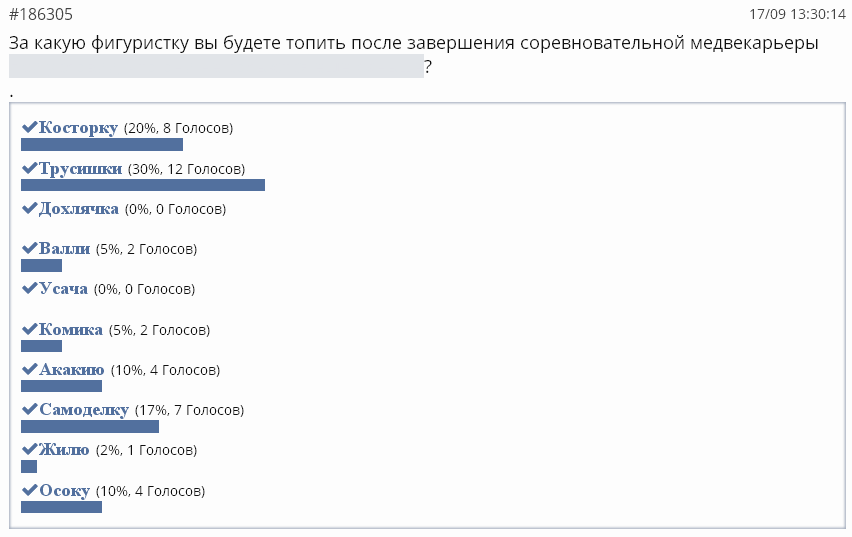Pick the Акакию poll option
Image resolution: width=852 pixels, height=537 pixels.
click(72, 370)
